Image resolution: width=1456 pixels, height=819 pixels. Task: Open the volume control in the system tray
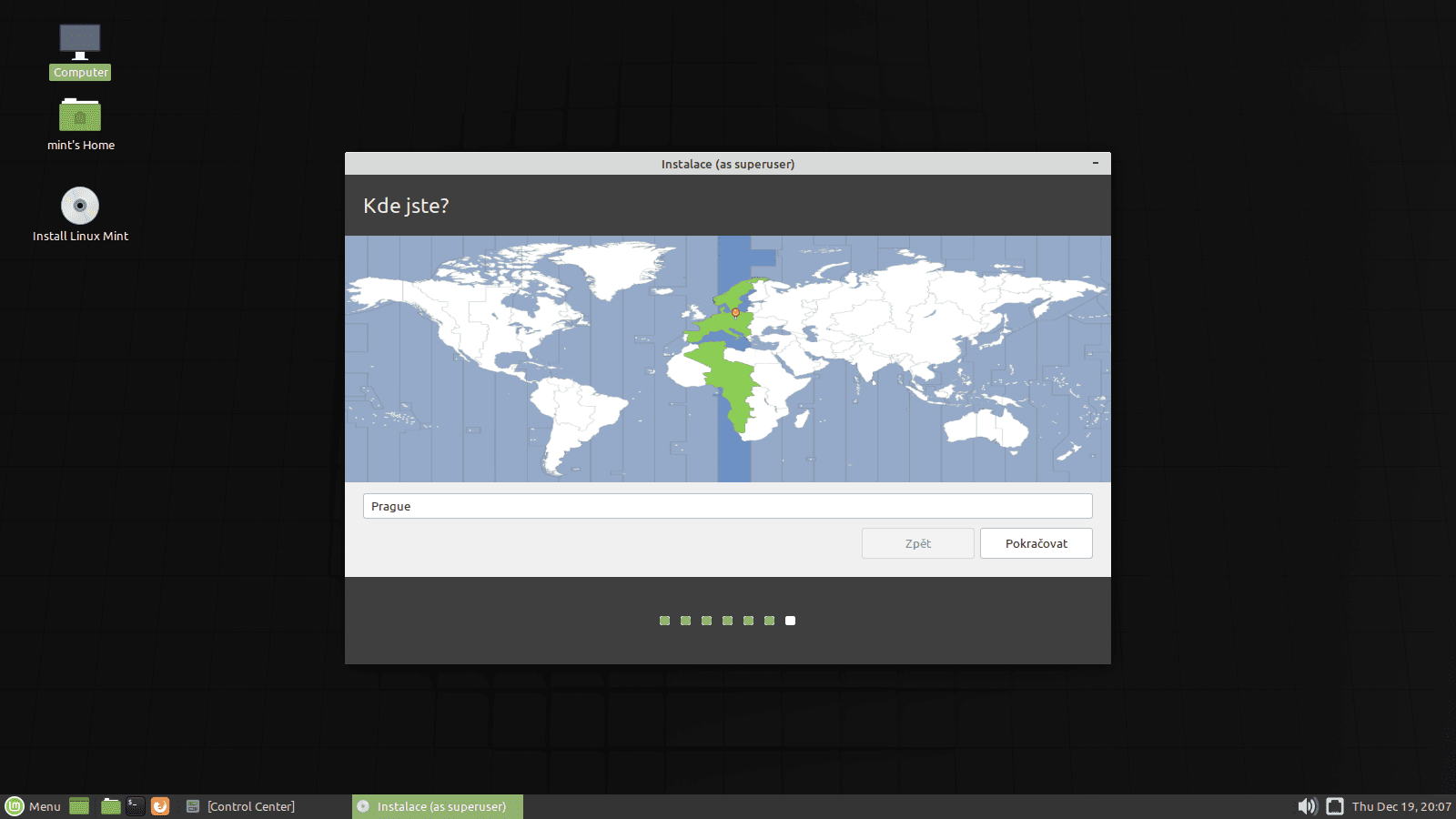point(1308,806)
